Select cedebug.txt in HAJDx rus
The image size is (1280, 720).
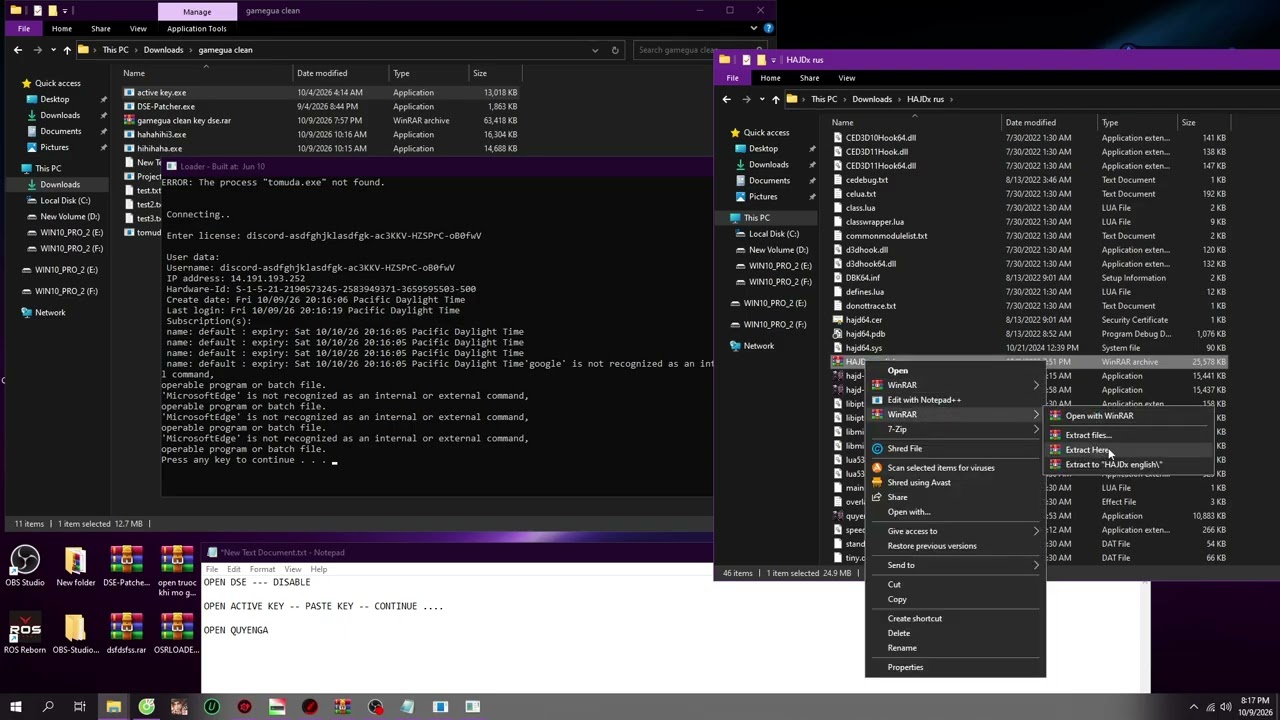pyautogui.click(x=1030, y=180)
